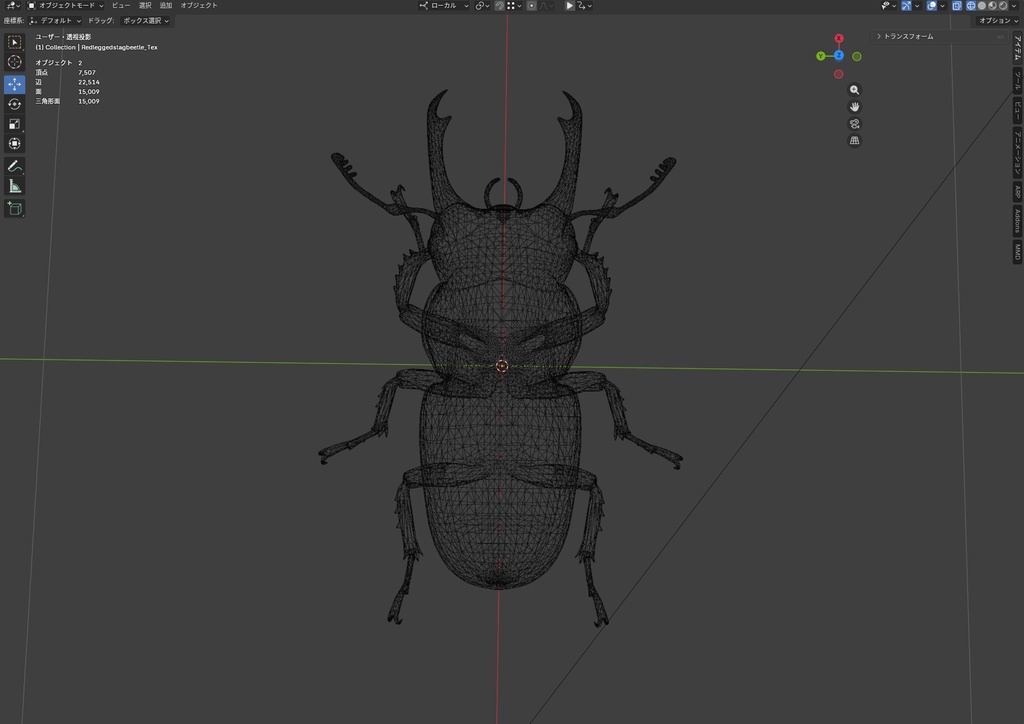Viewport: 1024px width, 724px height.
Task: Select the Scale tool
Action: click(14, 124)
